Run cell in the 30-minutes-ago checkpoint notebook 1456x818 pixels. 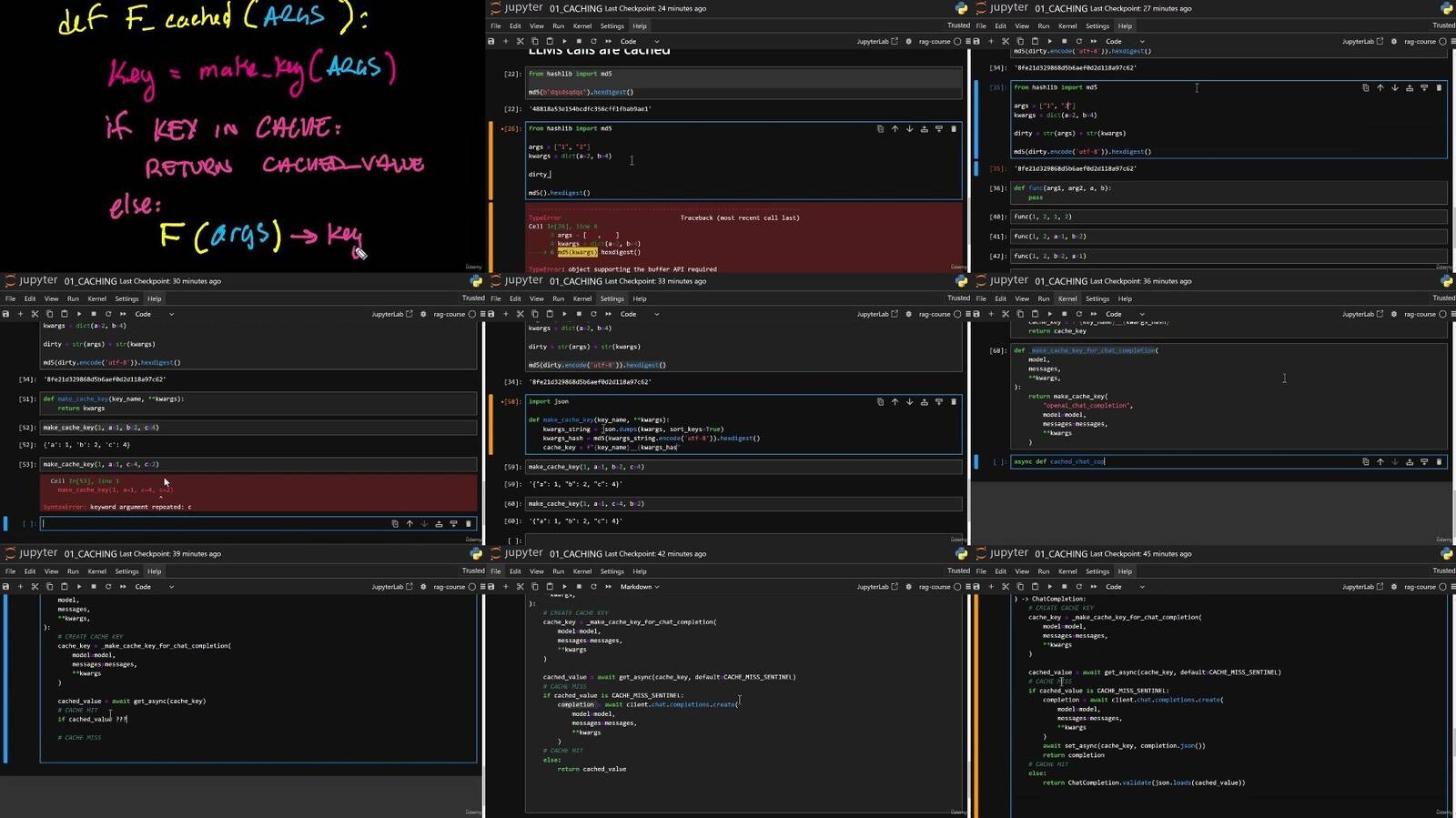coord(78,314)
